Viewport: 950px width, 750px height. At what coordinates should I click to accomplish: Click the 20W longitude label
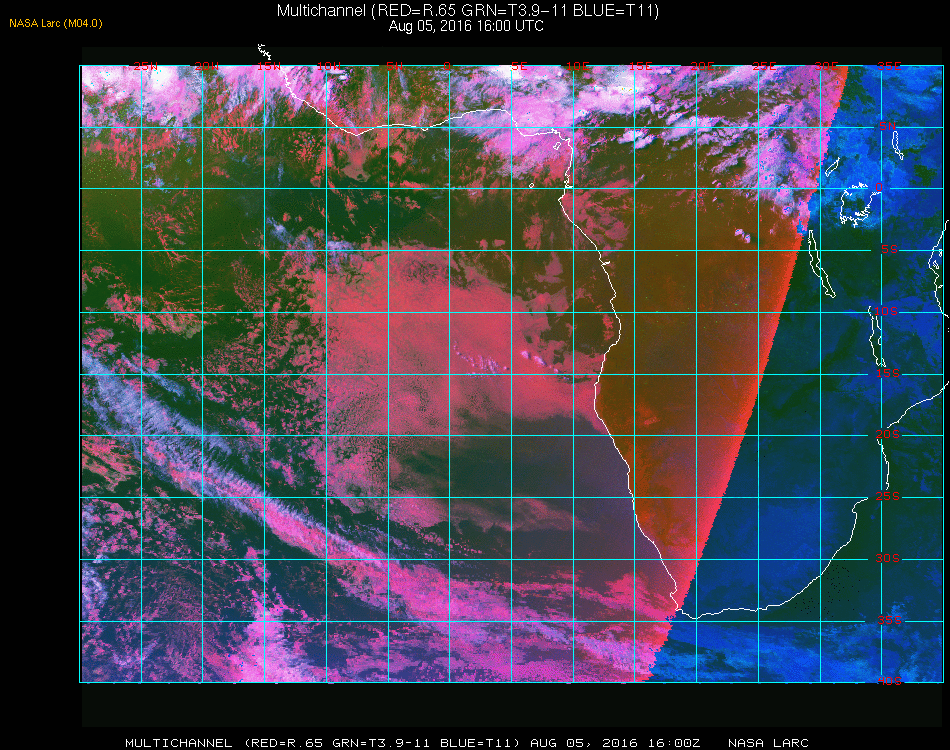click(x=207, y=66)
